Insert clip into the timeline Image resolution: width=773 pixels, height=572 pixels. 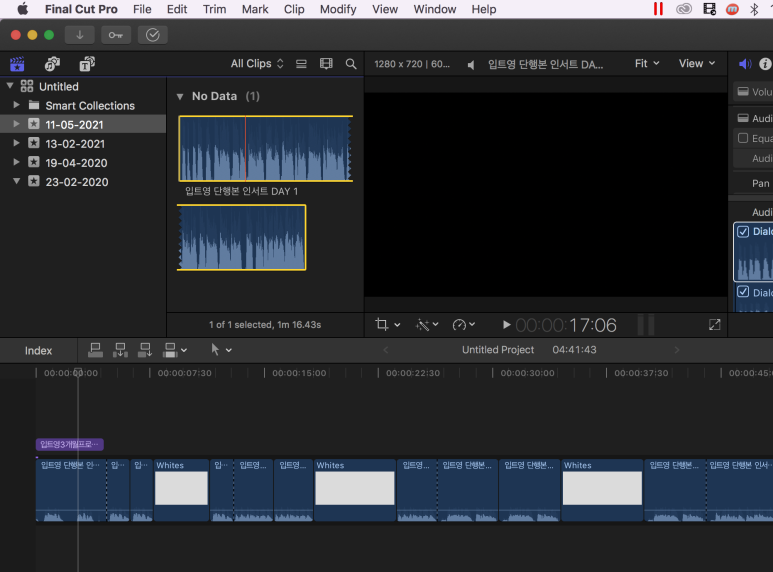pos(120,350)
